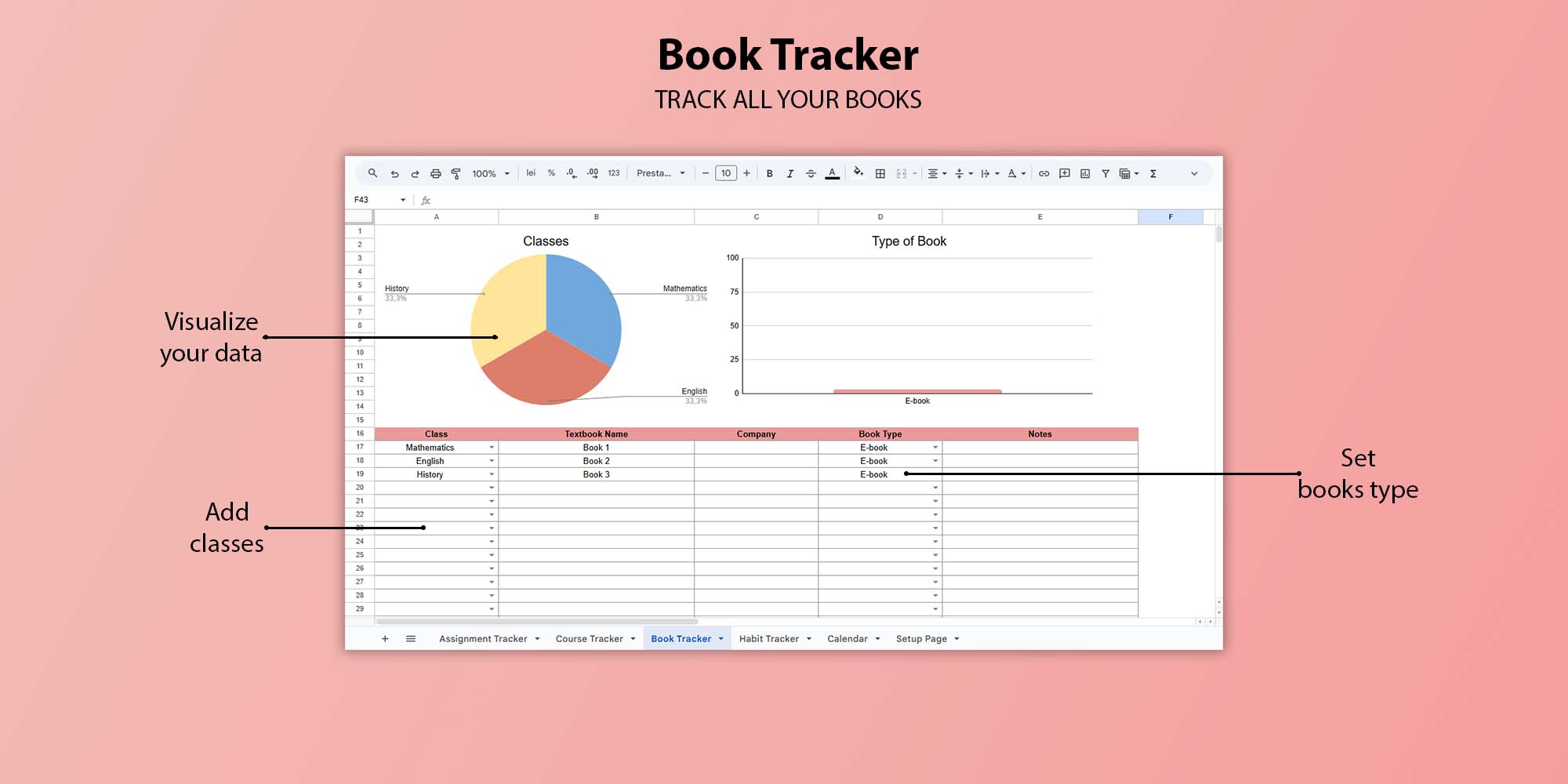Click the undo icon in the toolbar
The width and height of the screenshot is (1568, 784).
(394, 174)
